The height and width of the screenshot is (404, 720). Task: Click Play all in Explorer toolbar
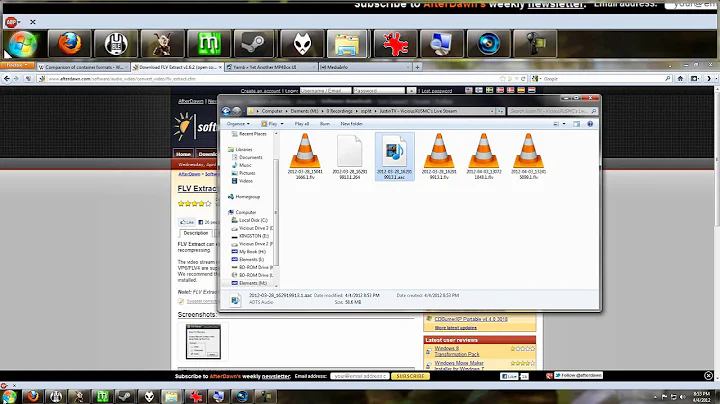click(x=302, y=124)
